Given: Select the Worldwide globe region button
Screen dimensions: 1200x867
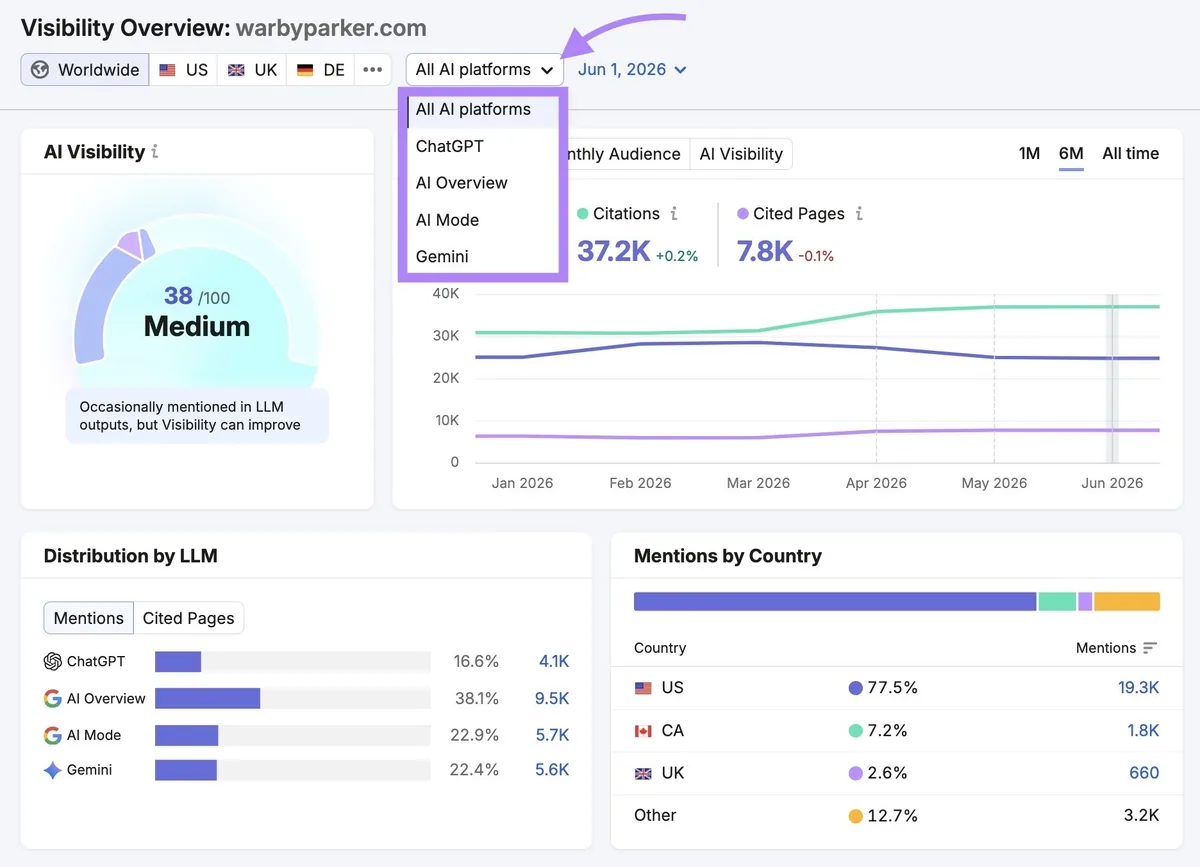Looking at the screenshot, I should [85, 70].
